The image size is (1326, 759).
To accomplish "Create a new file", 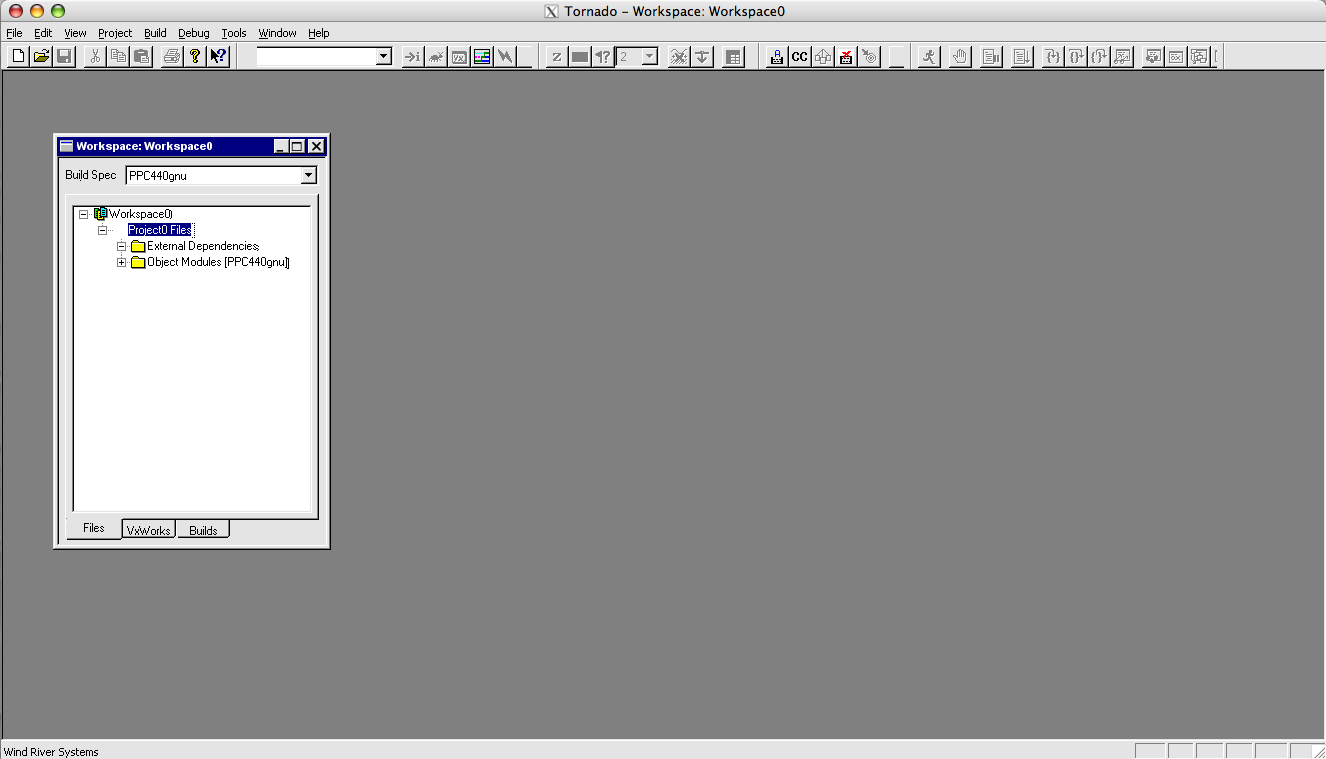I will click(17, 56).
